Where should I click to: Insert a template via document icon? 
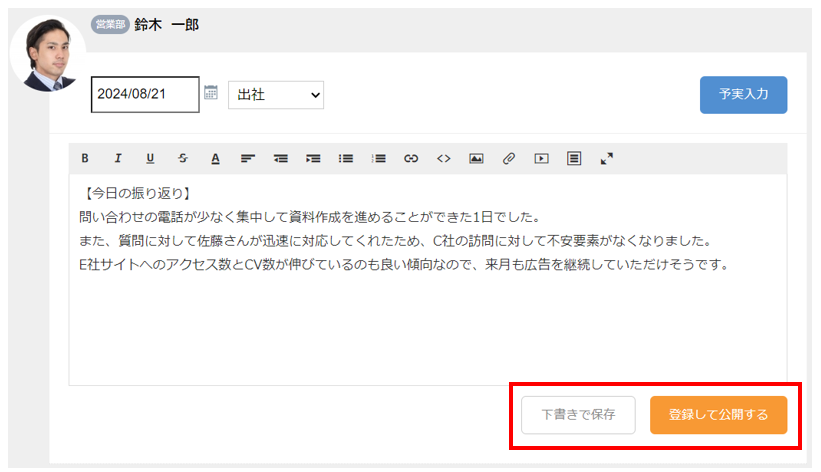(574, 158)
